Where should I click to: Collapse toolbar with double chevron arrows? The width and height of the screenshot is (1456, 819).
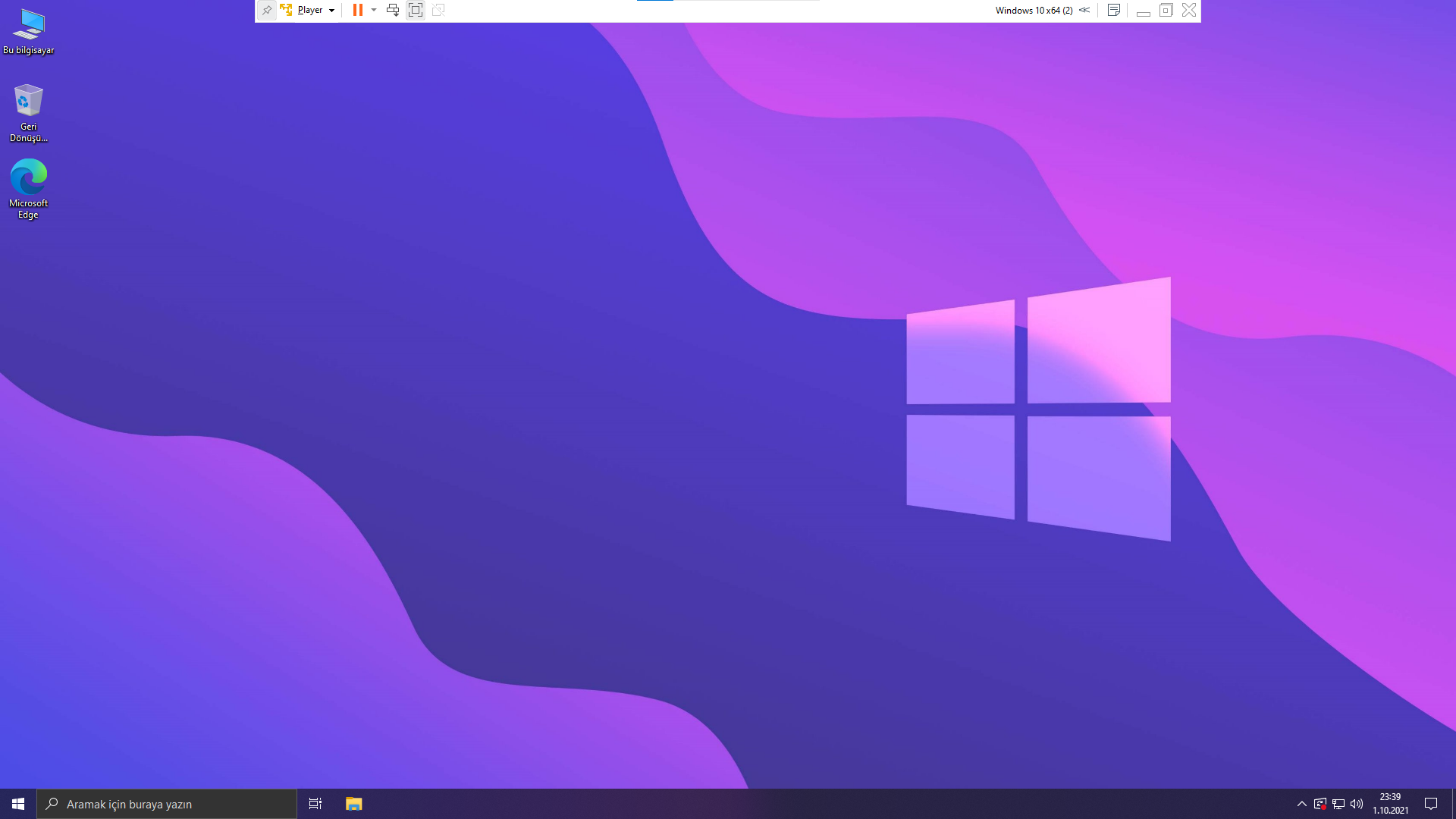coord(1084,11)
